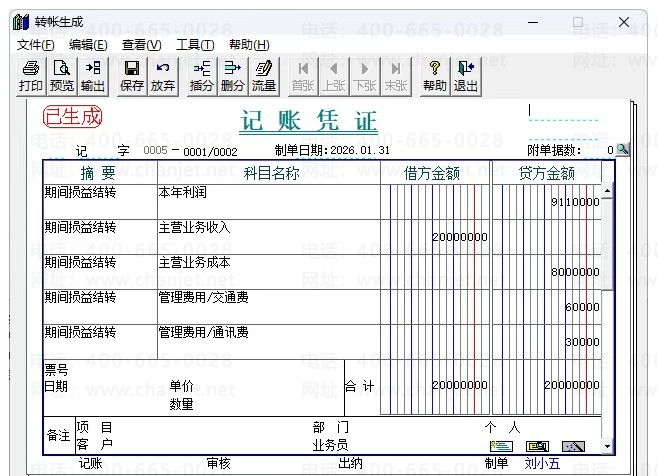Close the 转帐生成 window
The image size is (658, 476).
(x=624, y=22)
